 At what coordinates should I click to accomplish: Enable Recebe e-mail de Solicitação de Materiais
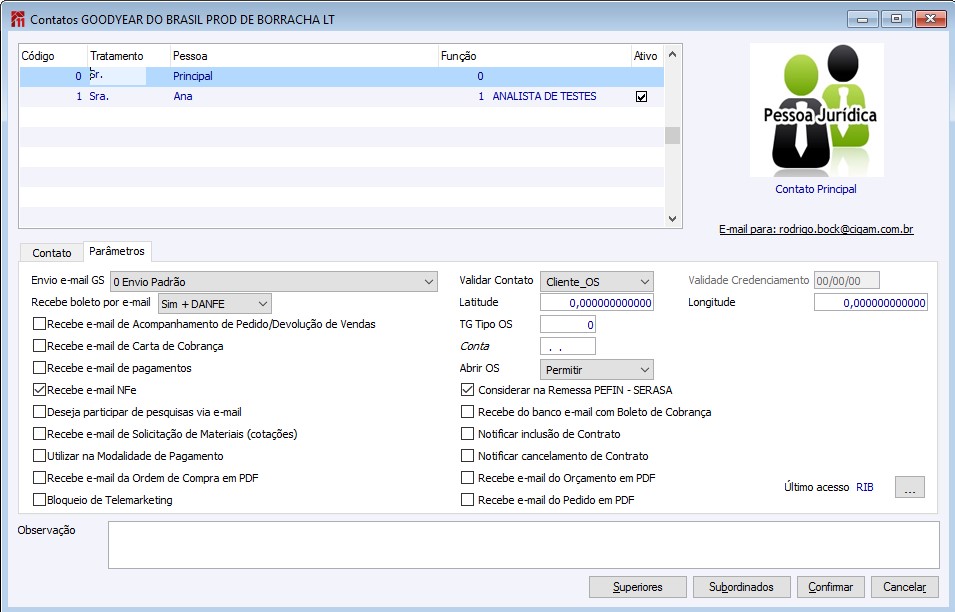(40, 434)
